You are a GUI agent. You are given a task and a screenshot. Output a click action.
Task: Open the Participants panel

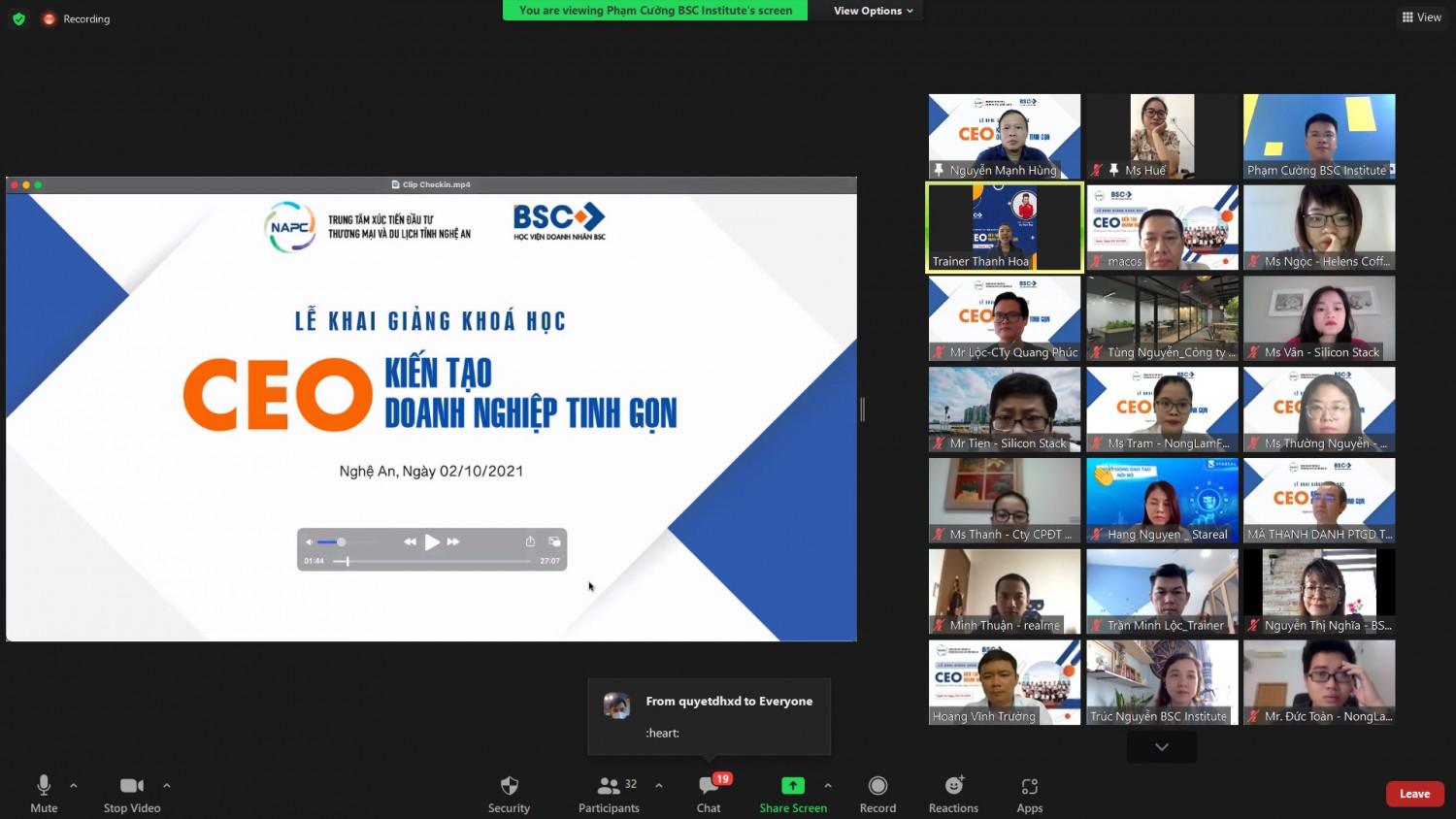point(610,786)
